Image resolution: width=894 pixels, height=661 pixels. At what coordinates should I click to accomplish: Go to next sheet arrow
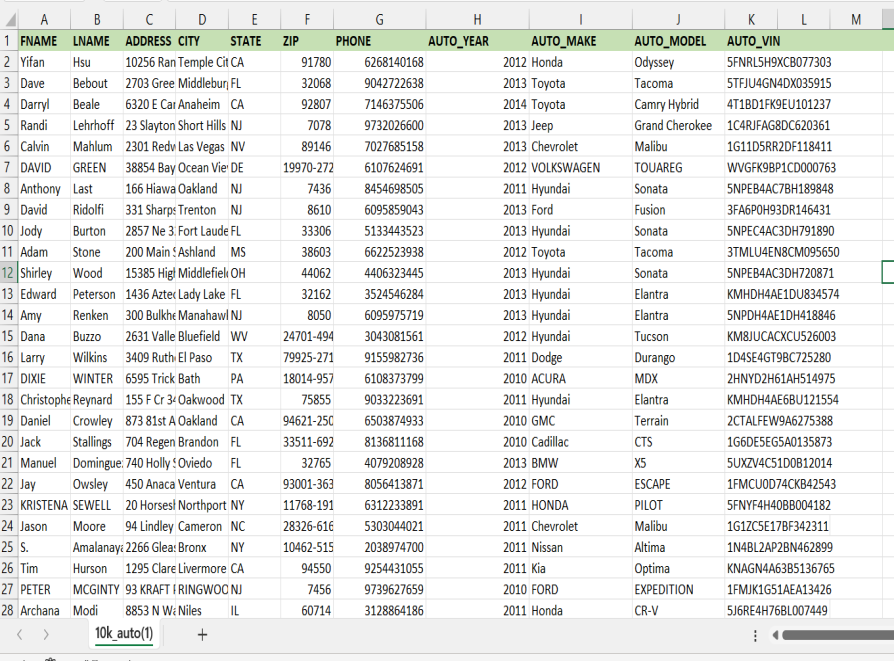tap(46, 634)
